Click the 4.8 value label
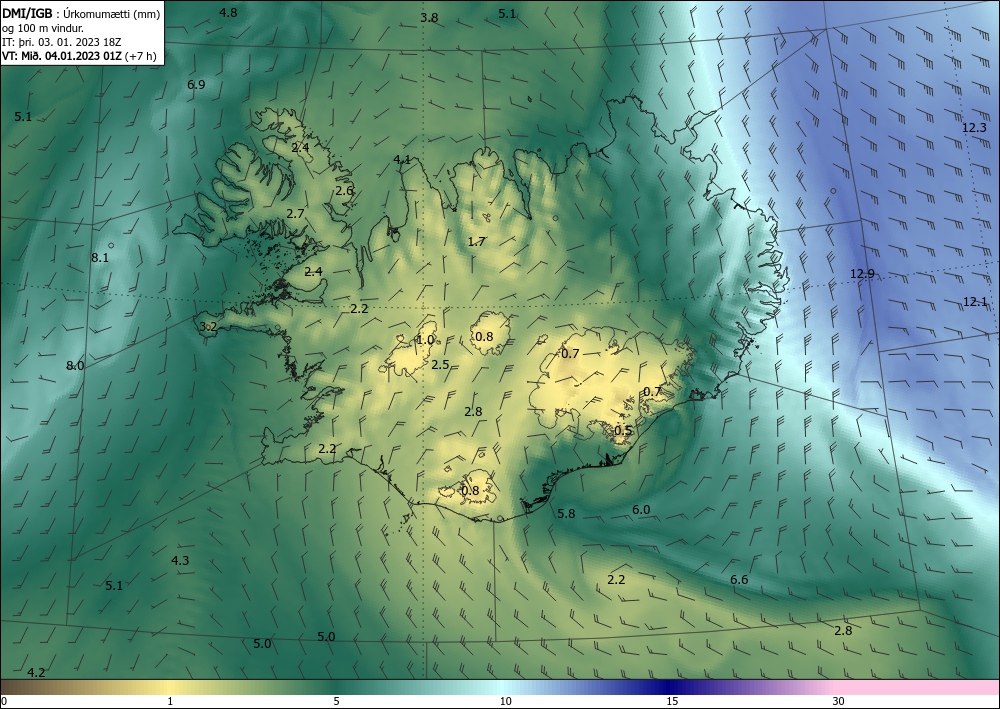 point(228,13)
